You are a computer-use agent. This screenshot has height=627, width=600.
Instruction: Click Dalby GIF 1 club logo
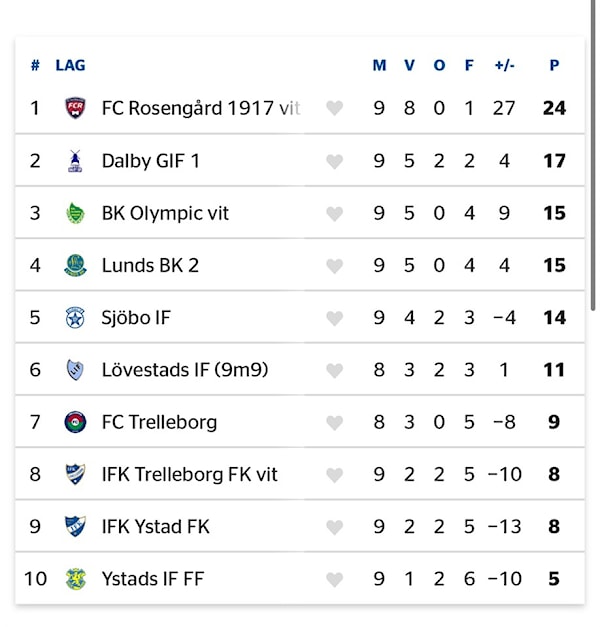point(75,161)
